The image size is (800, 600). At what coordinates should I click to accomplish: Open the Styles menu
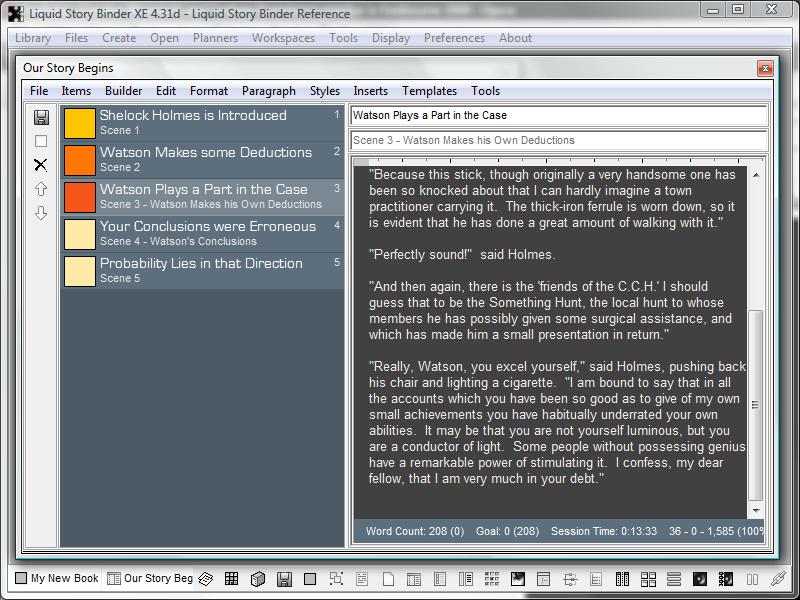324,91
